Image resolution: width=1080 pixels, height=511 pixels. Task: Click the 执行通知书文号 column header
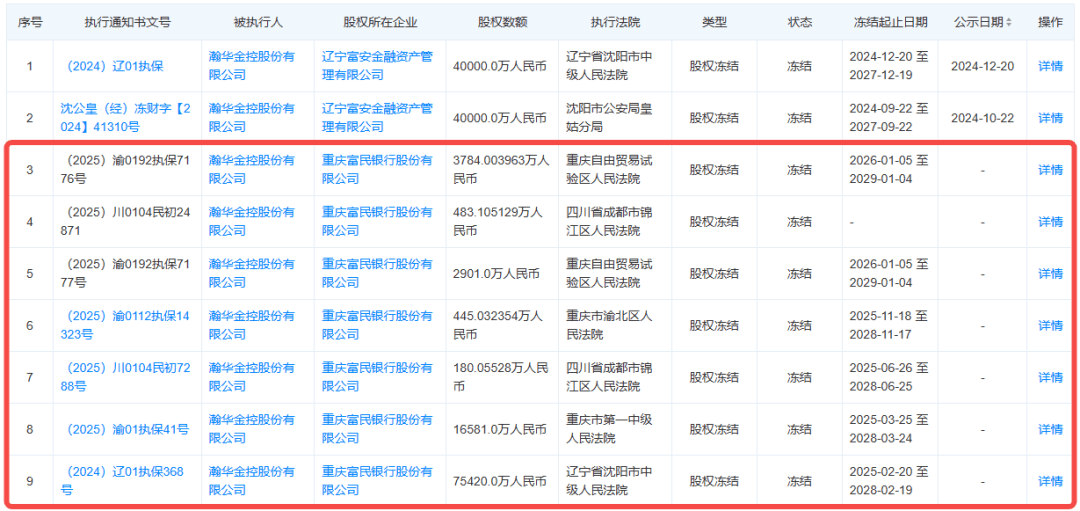click(x=127, y=23)
